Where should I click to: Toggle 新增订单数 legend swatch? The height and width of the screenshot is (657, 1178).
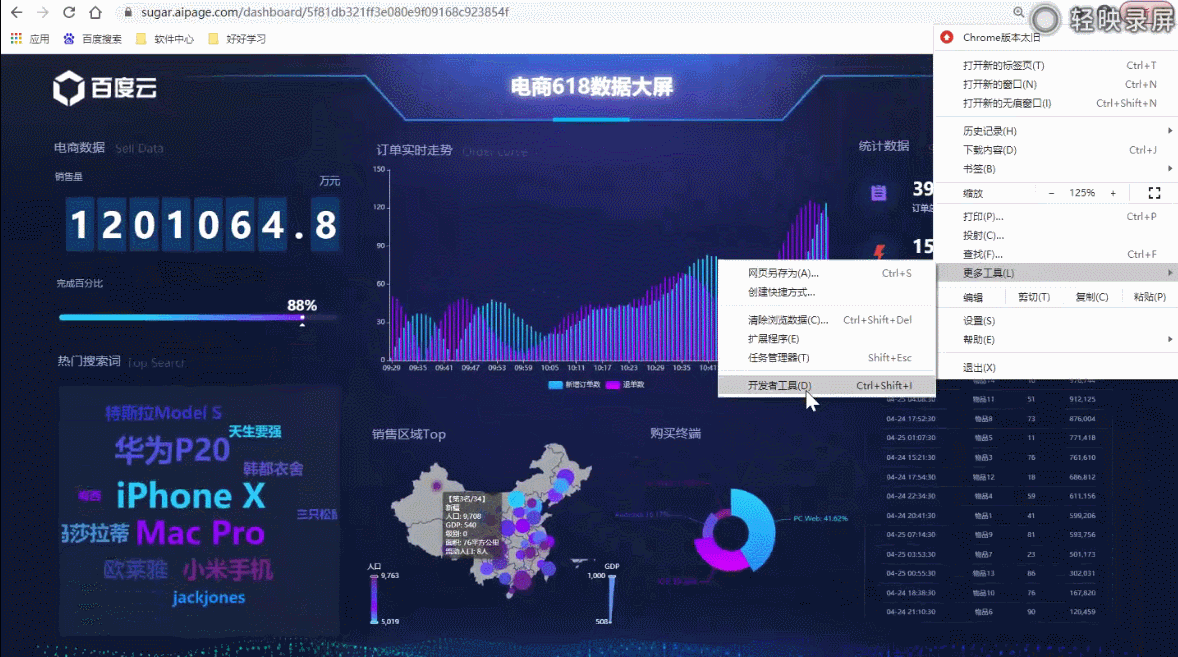555,384
